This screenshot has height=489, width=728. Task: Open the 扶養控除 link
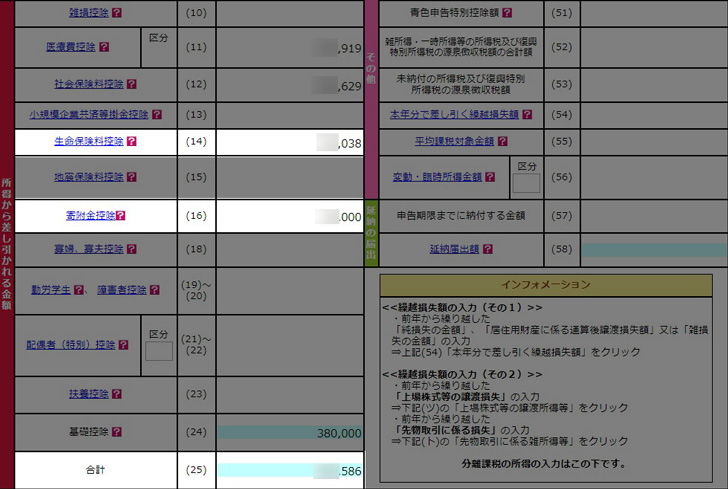click(88, 394)
